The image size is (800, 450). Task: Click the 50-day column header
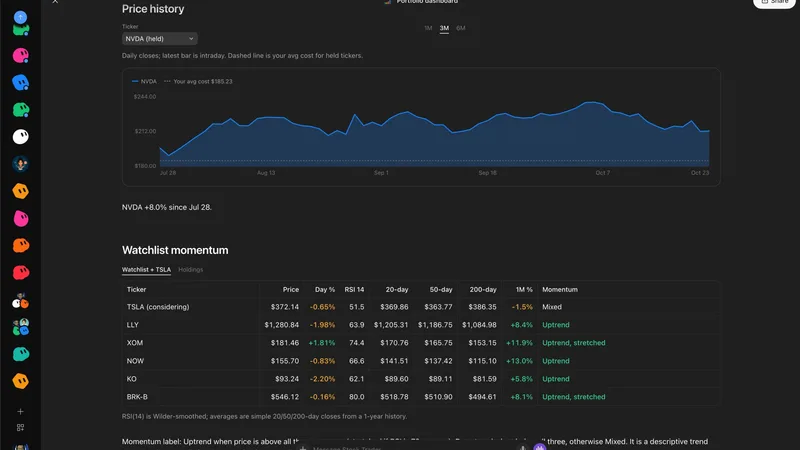[441, 289]
